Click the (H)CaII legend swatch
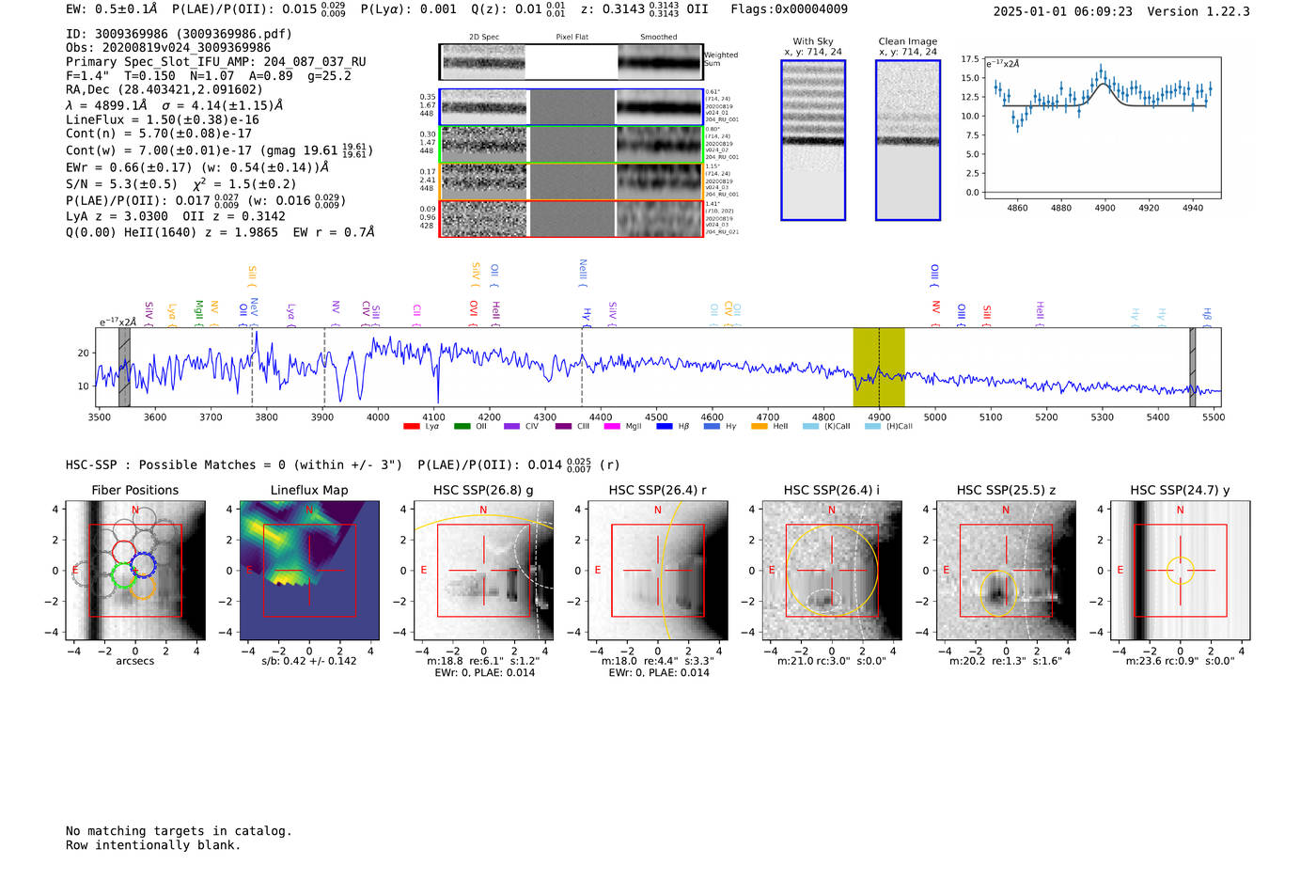 872,427
